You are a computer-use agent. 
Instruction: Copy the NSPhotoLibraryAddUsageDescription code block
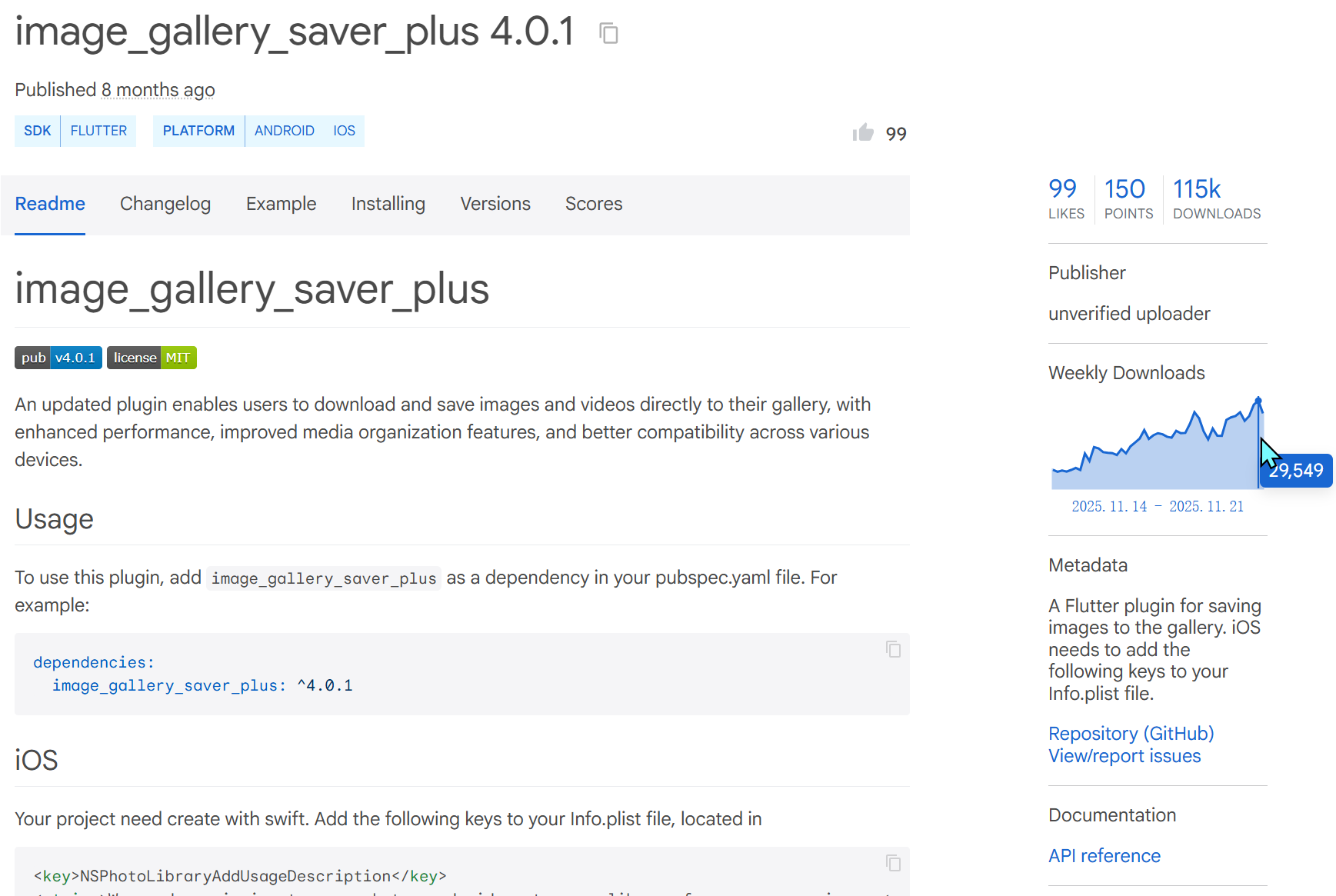tap(892, 863)
